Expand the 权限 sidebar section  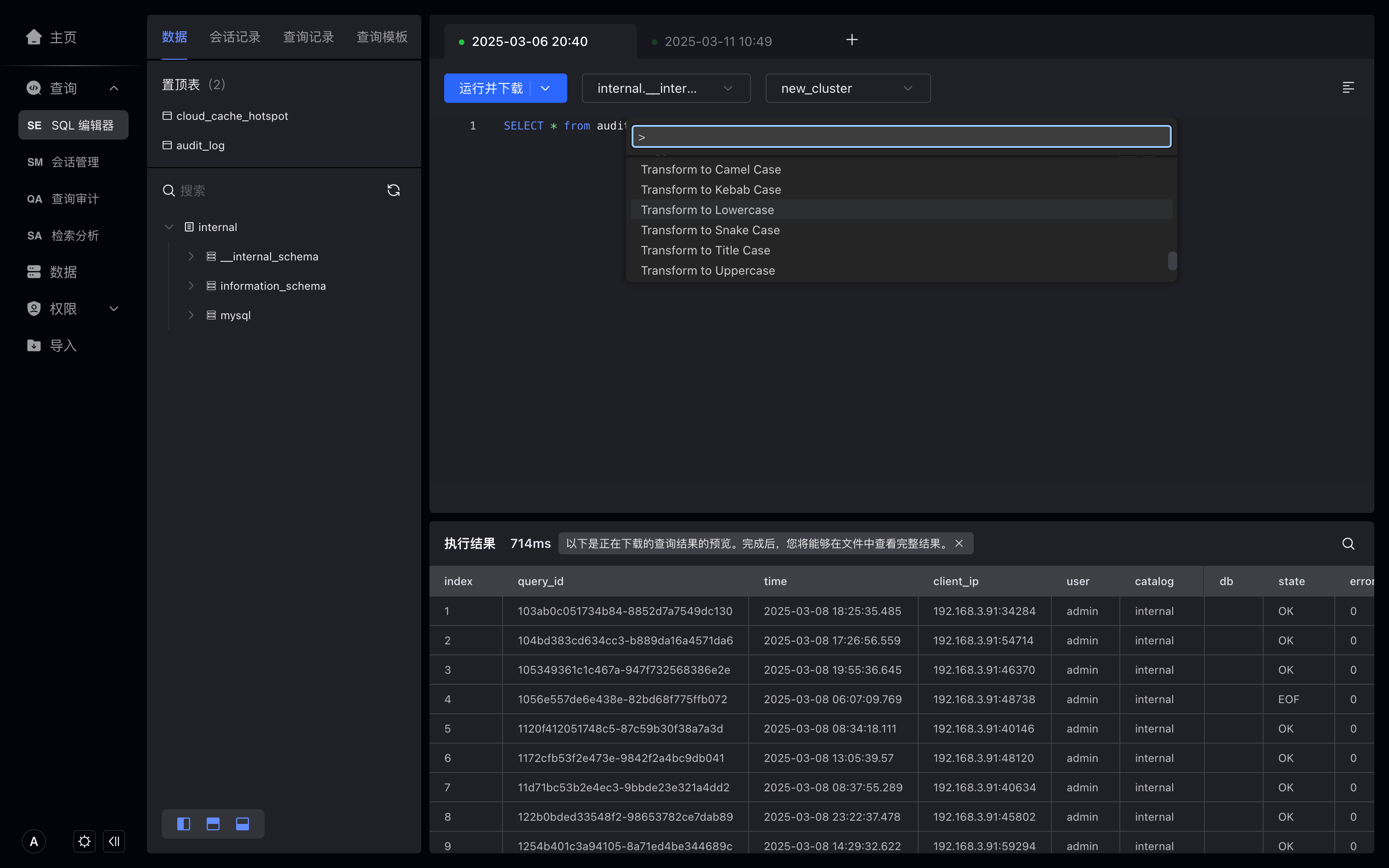click(113, 309)
